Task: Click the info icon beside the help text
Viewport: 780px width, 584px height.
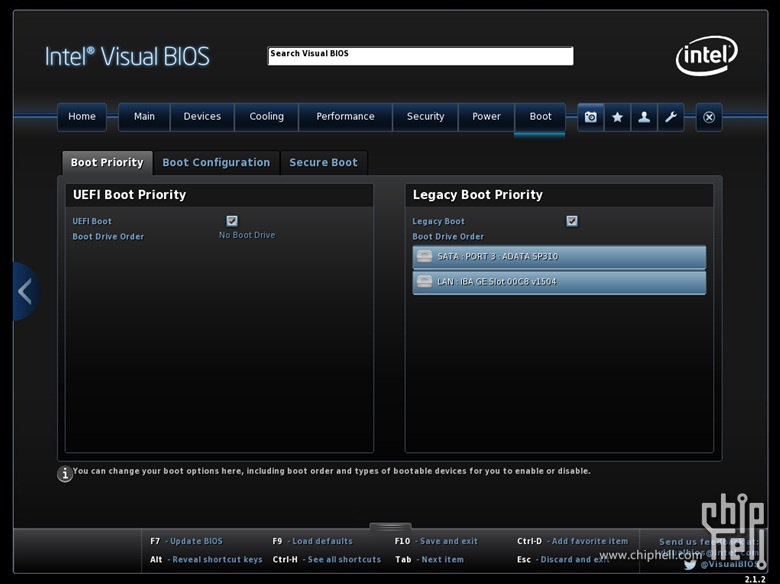Action: pos(65,474)
